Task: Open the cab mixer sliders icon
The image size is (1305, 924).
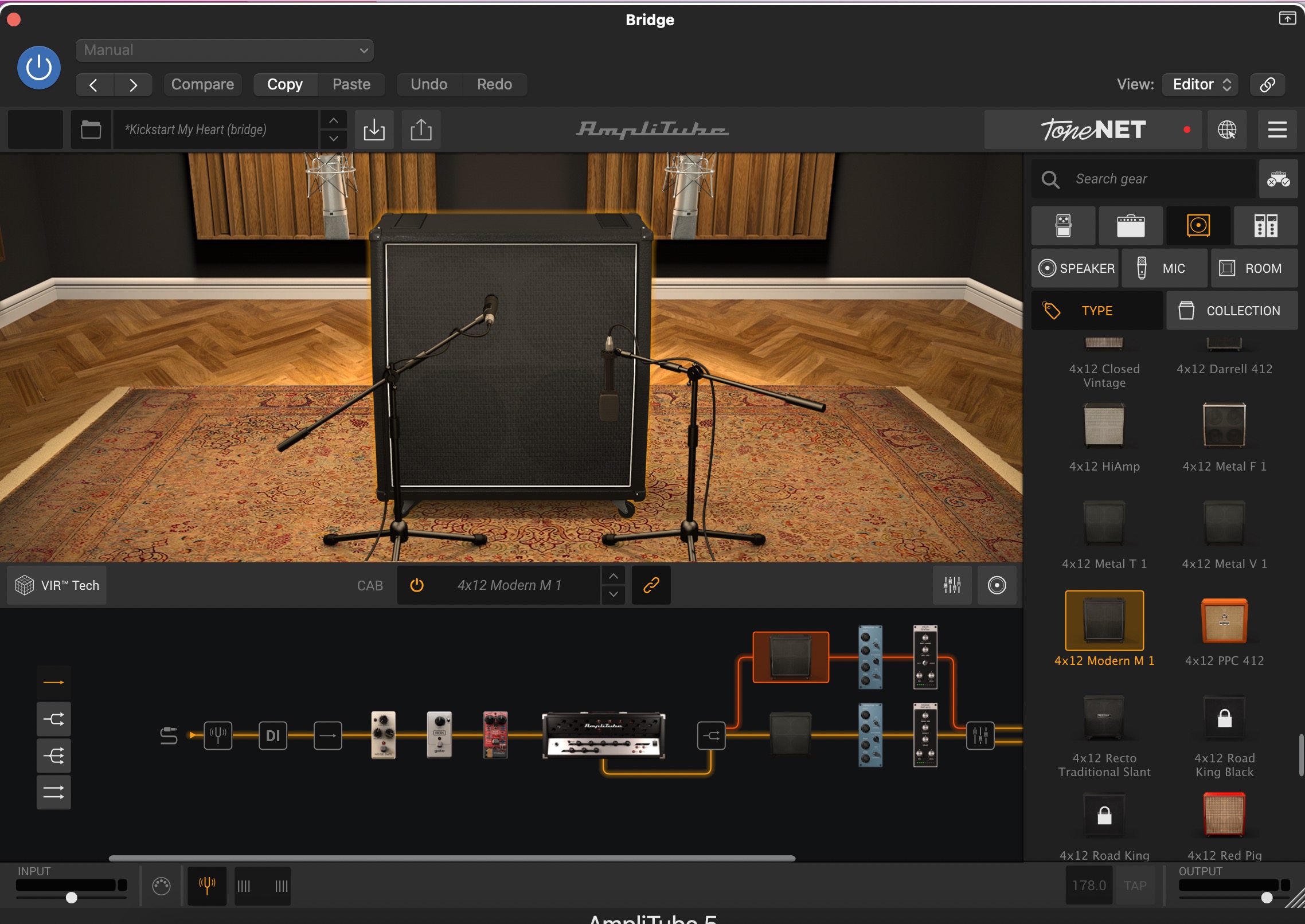Action: tap(952, 585)
